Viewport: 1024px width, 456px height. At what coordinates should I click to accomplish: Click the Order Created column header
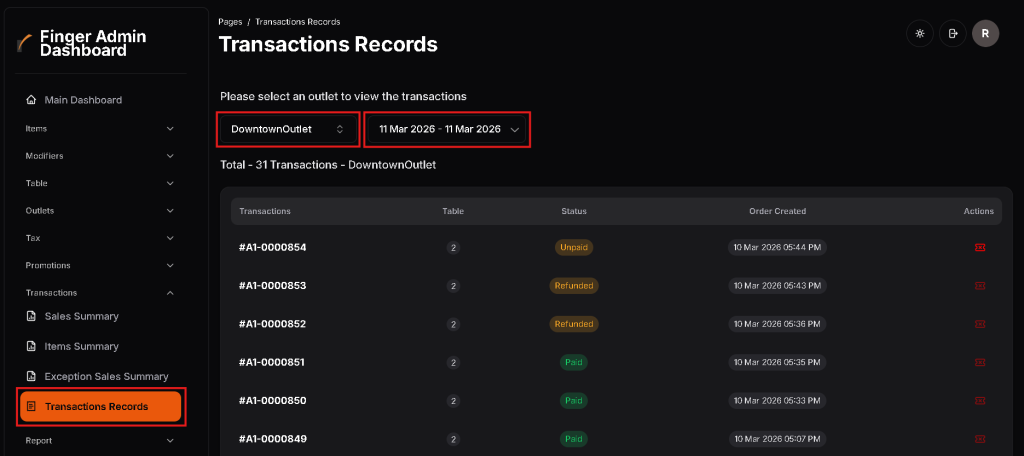click(x=777, y=211)
